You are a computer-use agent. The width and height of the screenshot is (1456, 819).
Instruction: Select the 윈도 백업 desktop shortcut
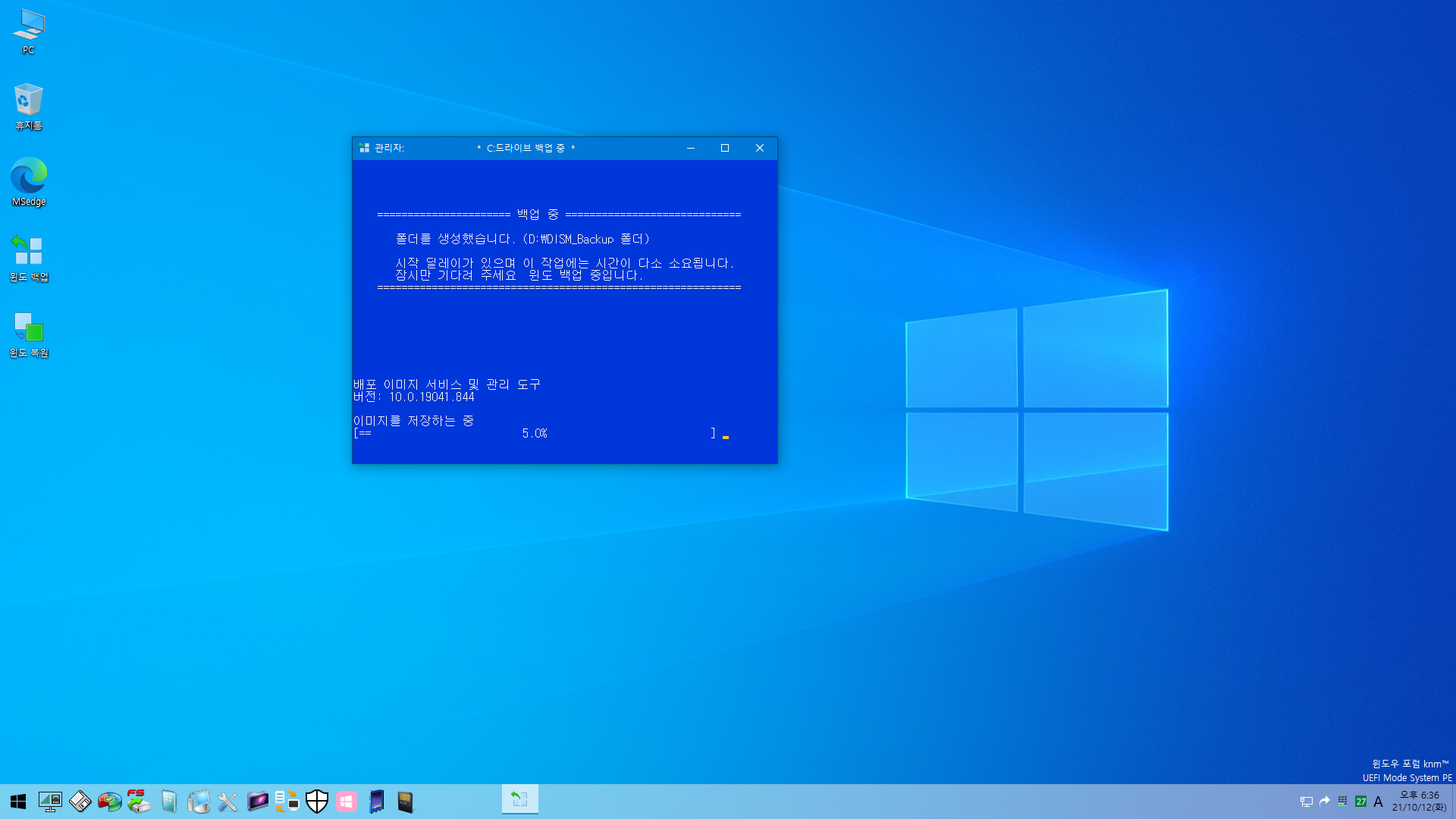28,258
